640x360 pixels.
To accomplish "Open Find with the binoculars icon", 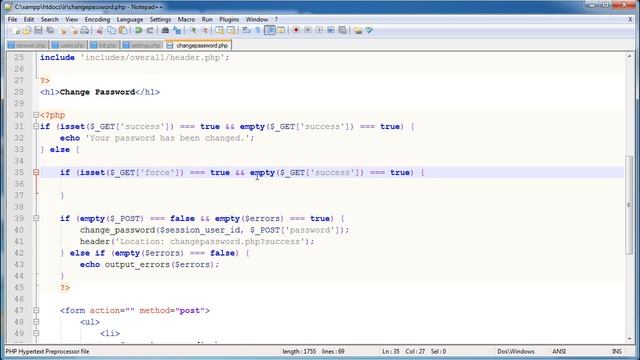I will 165,30.
